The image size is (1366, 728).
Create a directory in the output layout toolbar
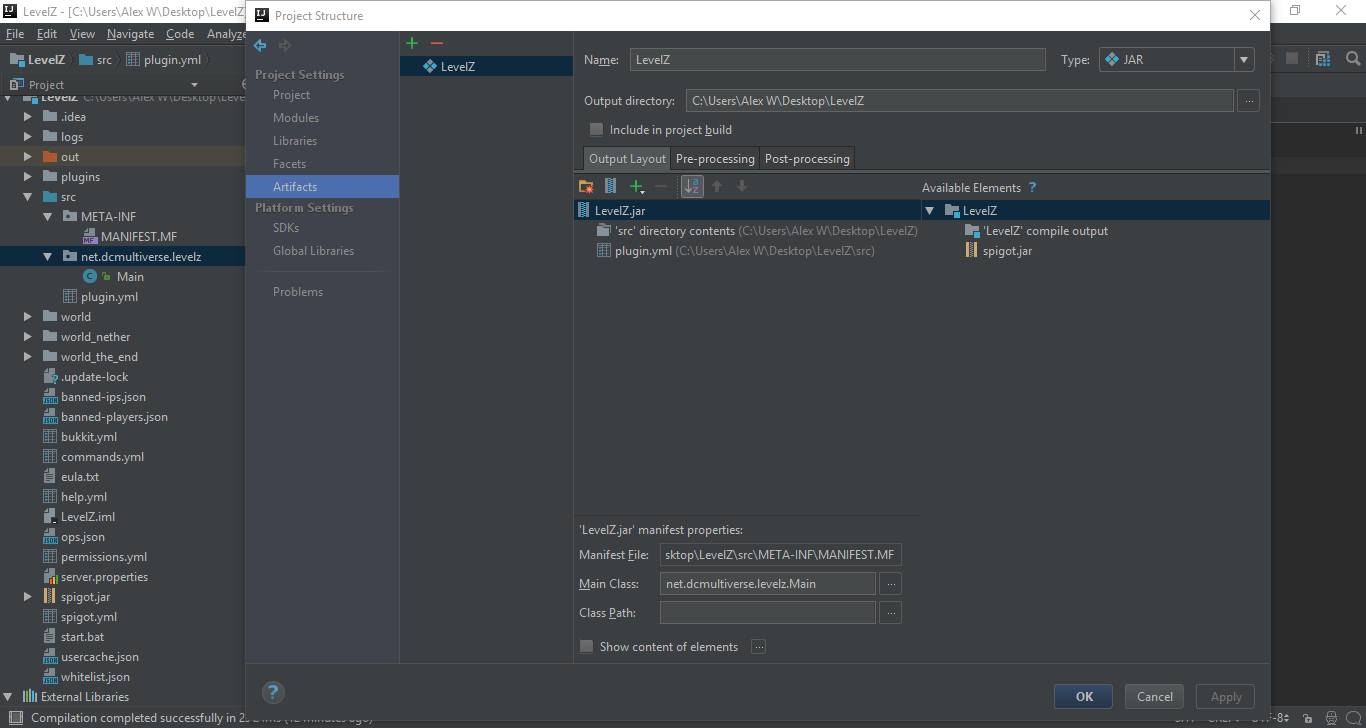pos(586,186)
